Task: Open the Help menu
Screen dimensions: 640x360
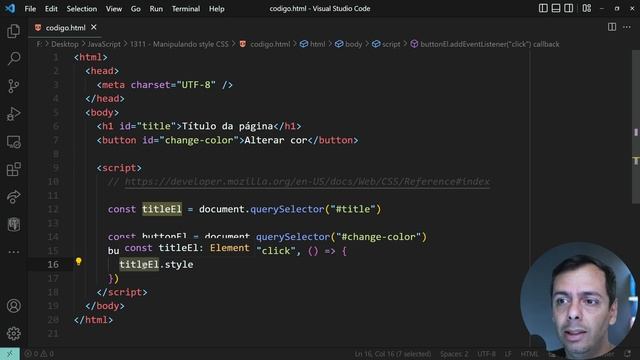Action: (217, 9)
